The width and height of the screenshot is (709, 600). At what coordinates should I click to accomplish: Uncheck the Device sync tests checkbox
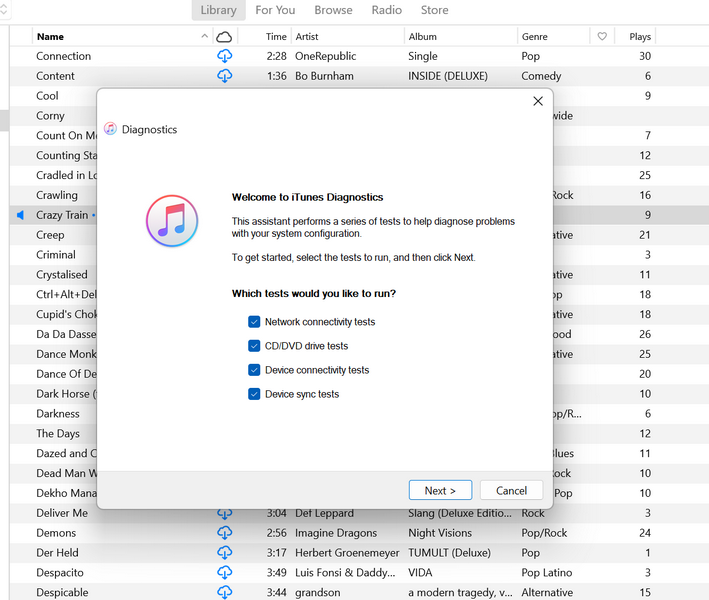coord(254,394)
